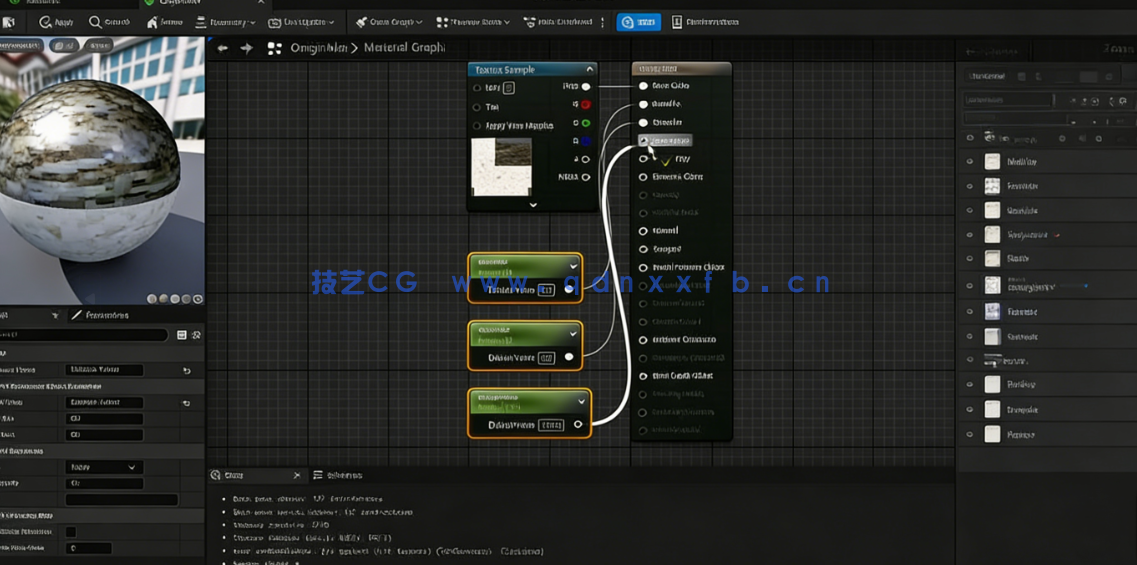Click the Ambient Occlusion pin on the result node
Screen dimensions: 1137x565
642,339
